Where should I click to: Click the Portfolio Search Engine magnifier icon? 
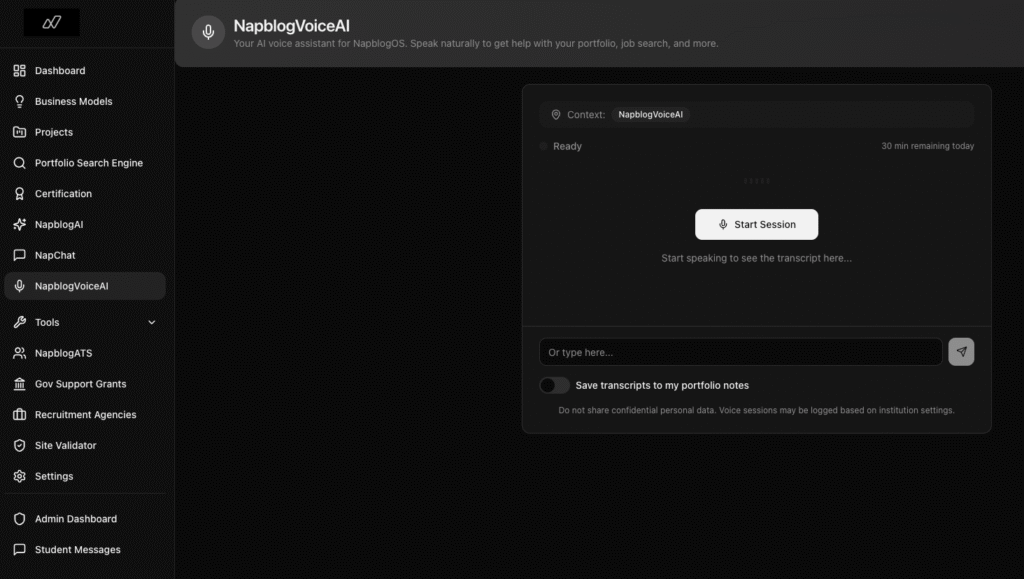(20, 162)
